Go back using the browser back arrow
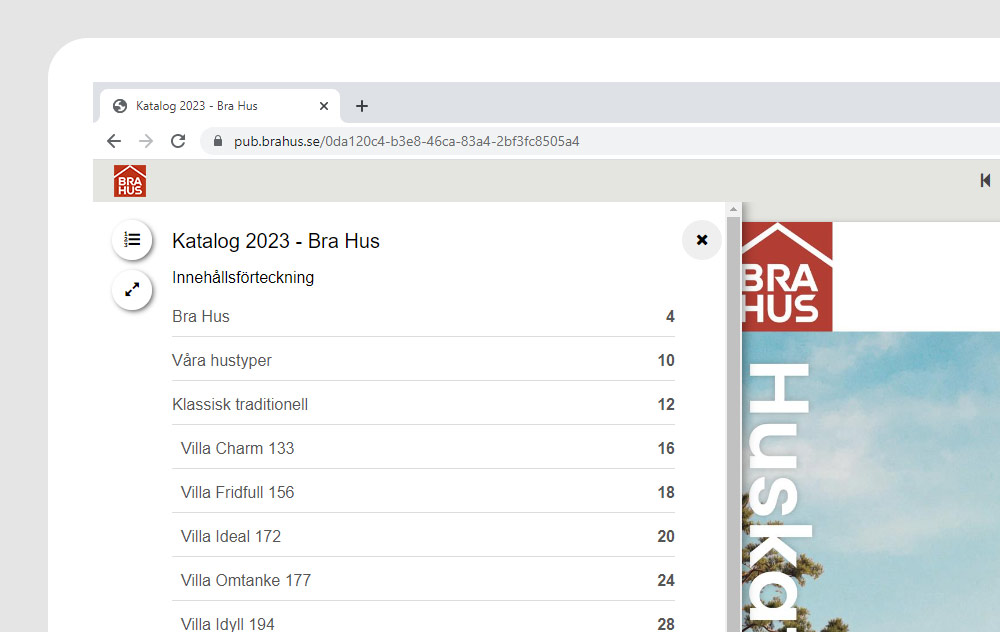 114,141
